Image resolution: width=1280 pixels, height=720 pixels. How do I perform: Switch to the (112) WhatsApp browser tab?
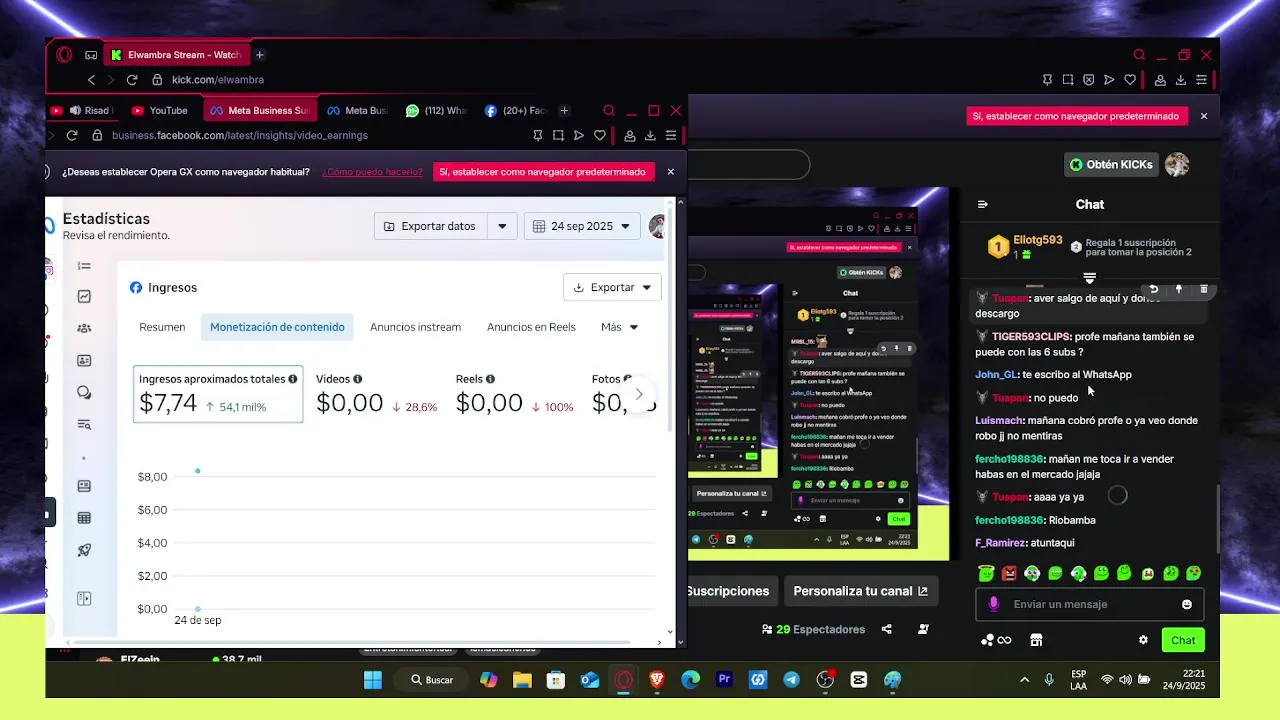[436, 110]
